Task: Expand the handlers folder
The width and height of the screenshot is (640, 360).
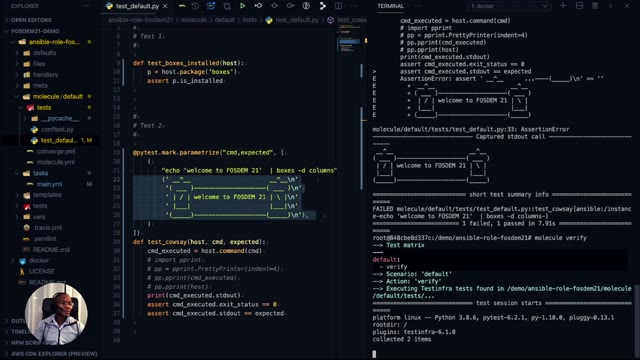Action: 45,75
